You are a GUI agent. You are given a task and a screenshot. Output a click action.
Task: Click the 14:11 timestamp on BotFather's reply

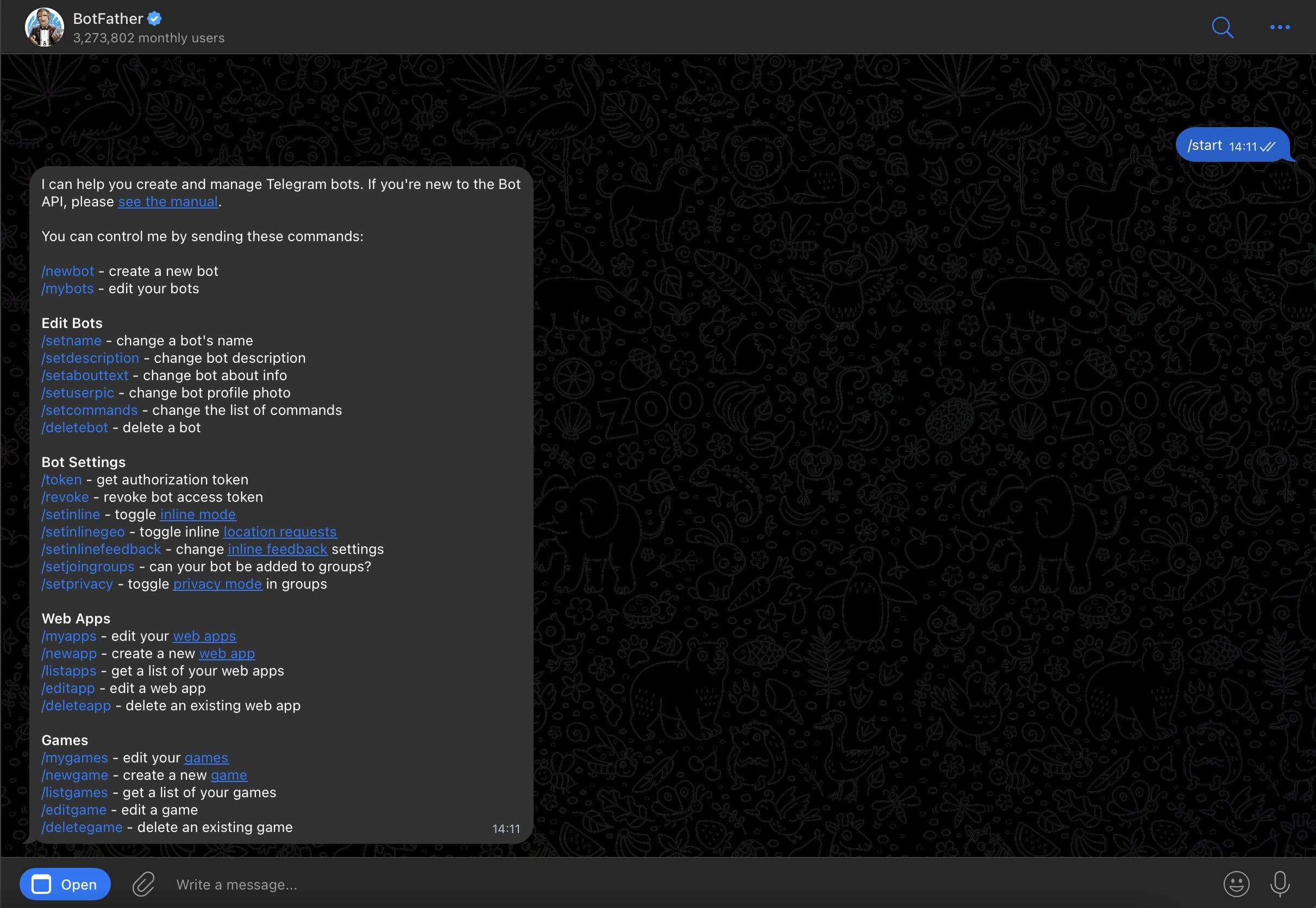pos(505,829)
